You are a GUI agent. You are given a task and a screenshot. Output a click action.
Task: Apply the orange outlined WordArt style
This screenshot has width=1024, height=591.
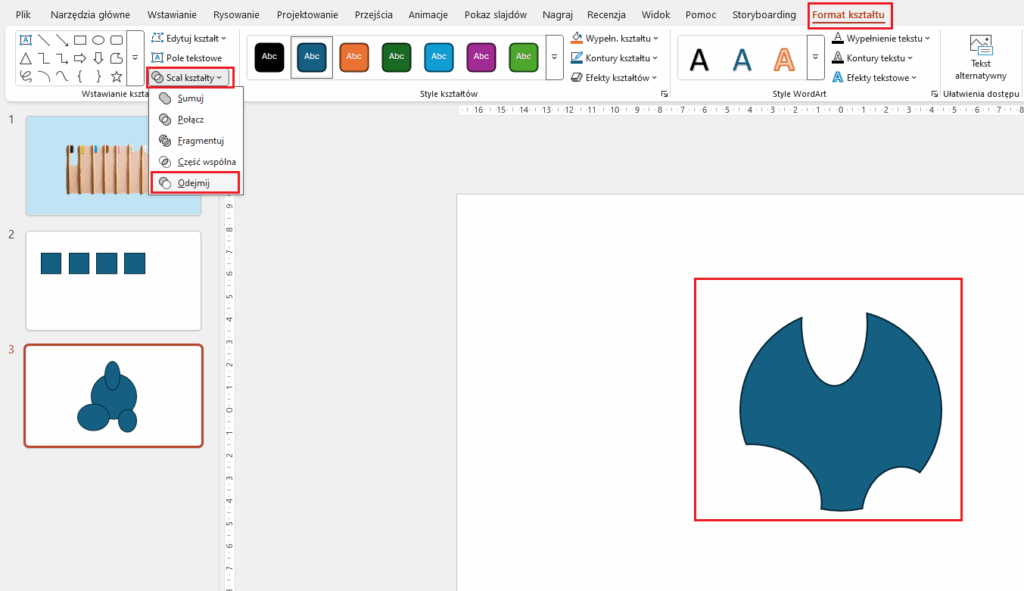pyautogui.click(x=786, y=59)
